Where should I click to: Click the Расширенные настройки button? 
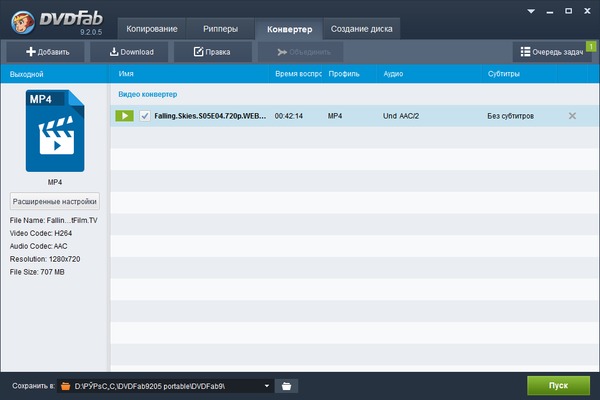(x=55, y=200)
